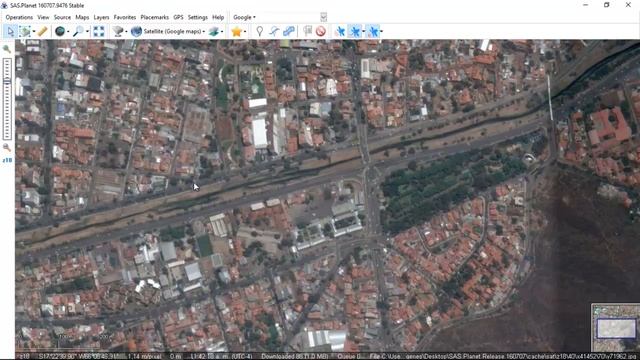
Task: Expand the layers stack dropdown arrow
Action: point(222,31)
